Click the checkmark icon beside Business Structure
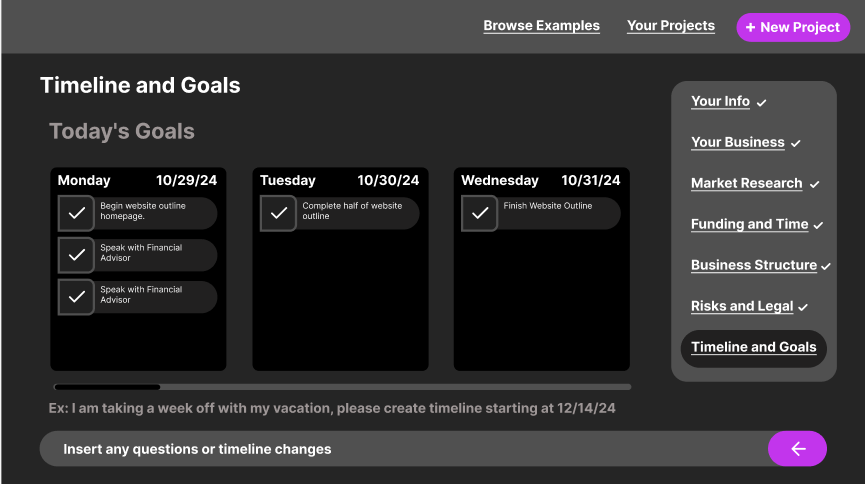This screenshot has height=484, width=865. [826, 267]
